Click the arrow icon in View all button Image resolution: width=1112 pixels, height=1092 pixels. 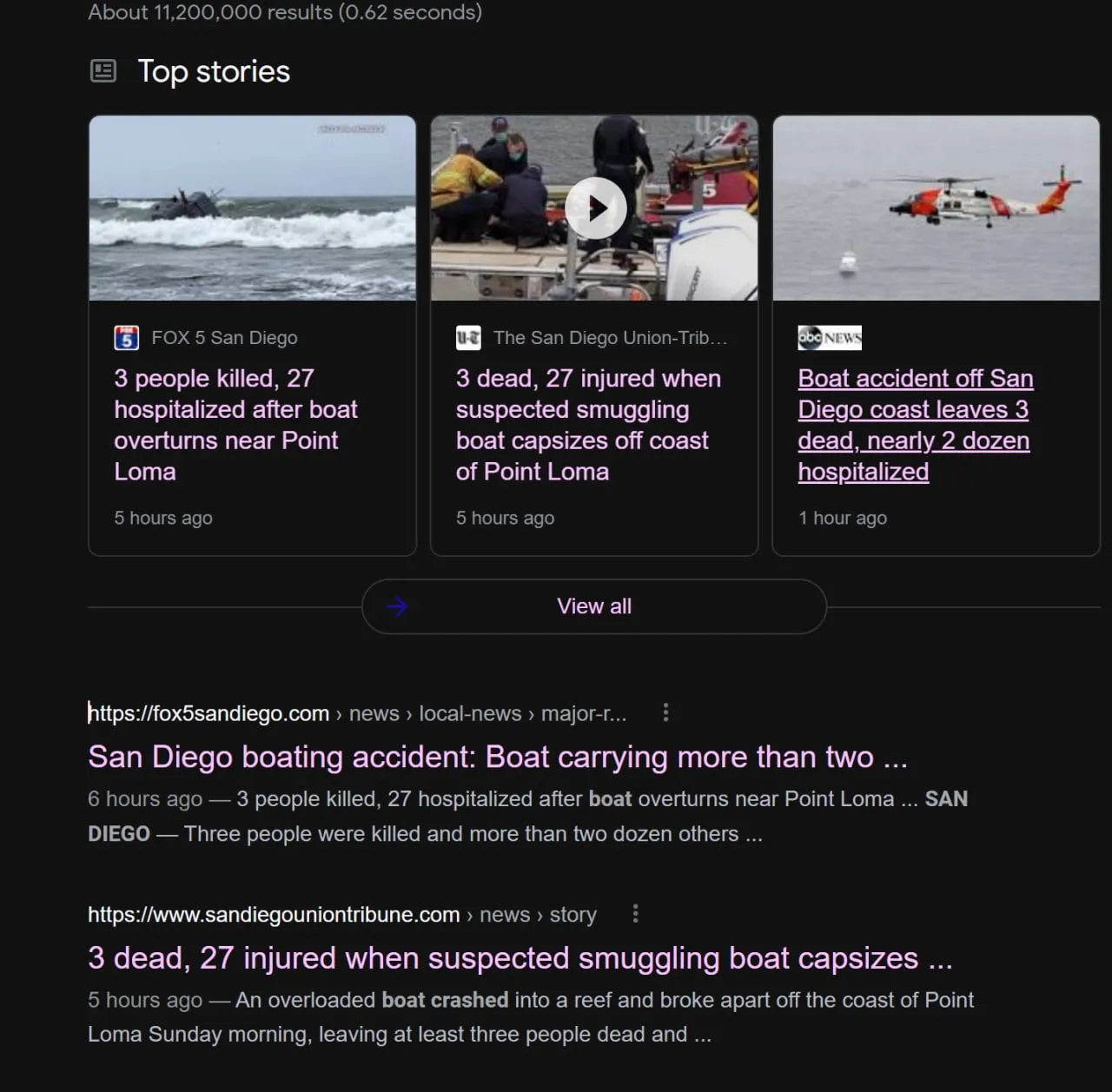(x=397, y=606)
